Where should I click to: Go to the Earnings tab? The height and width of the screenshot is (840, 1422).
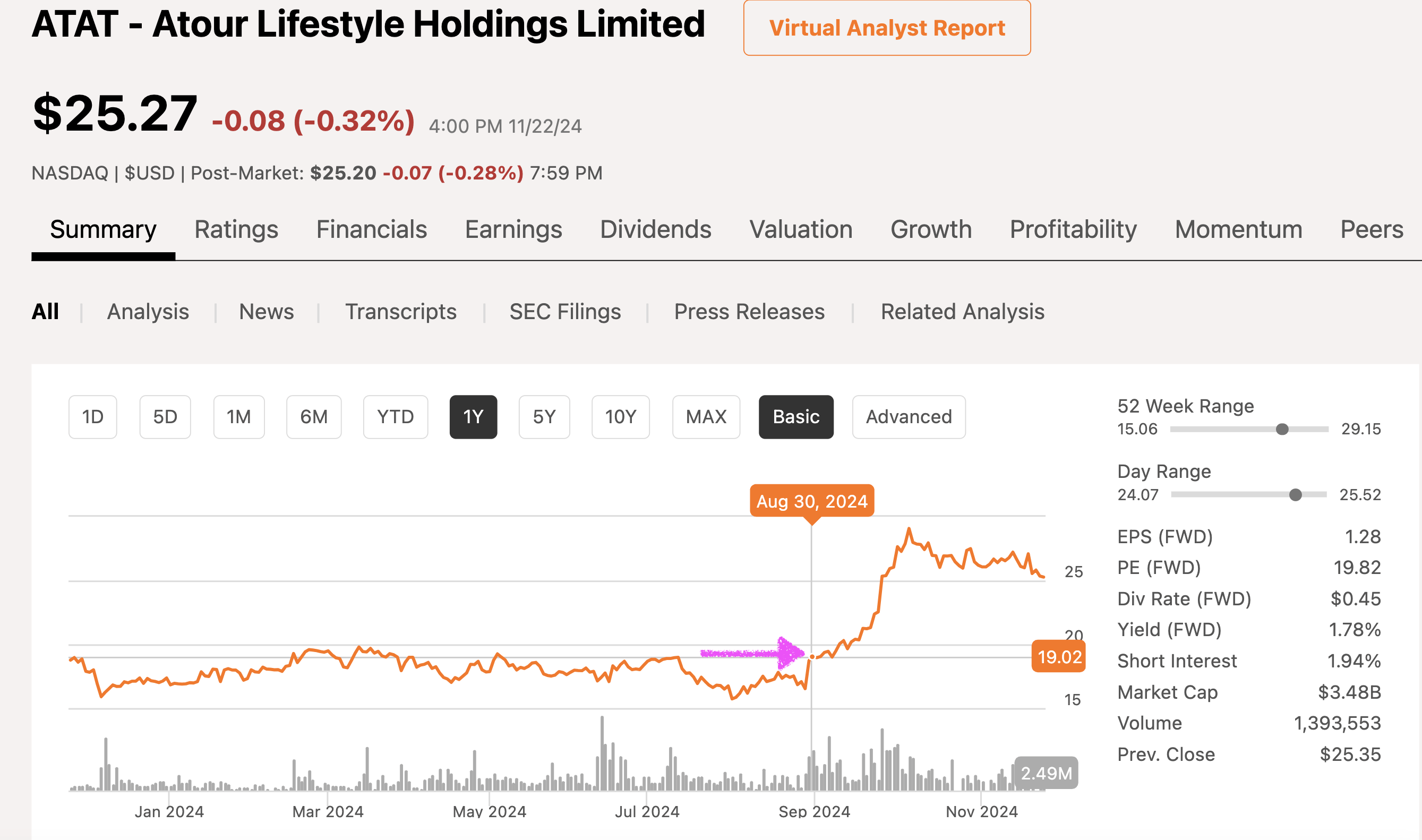coord(513,230)
